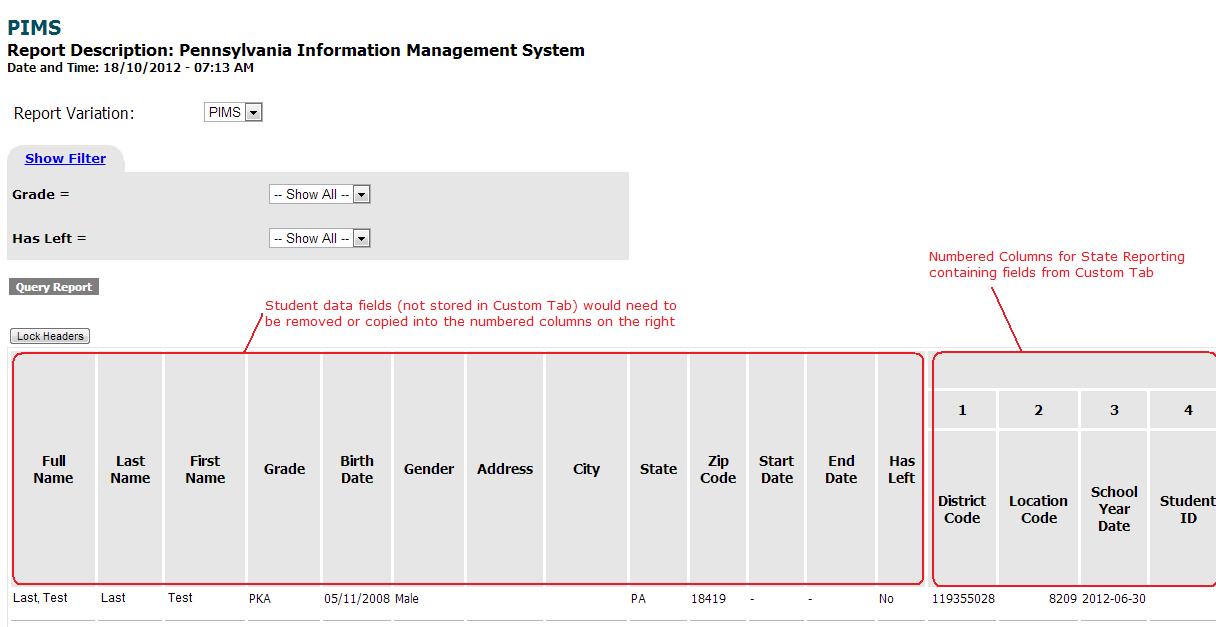The image size is (1216, 627).
Task: Select the School Year Date column header
Action: [x=1114, y=509]
